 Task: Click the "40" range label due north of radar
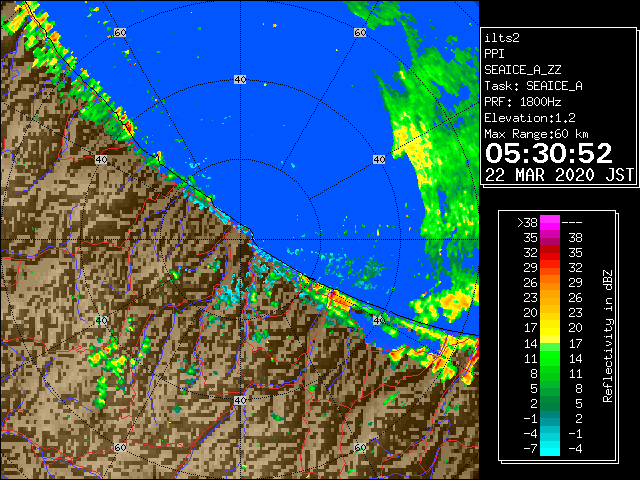pyautogui.click(x=240, y=80)
